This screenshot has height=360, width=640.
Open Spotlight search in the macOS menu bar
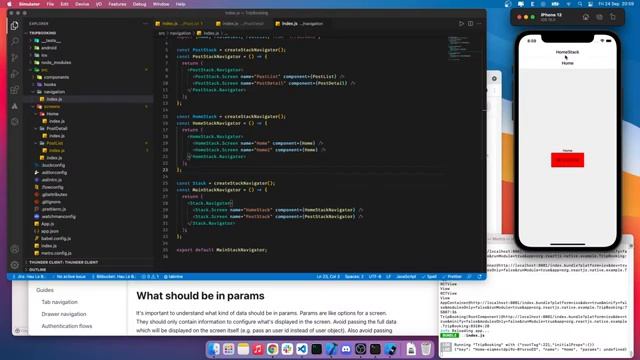(580, 4)
